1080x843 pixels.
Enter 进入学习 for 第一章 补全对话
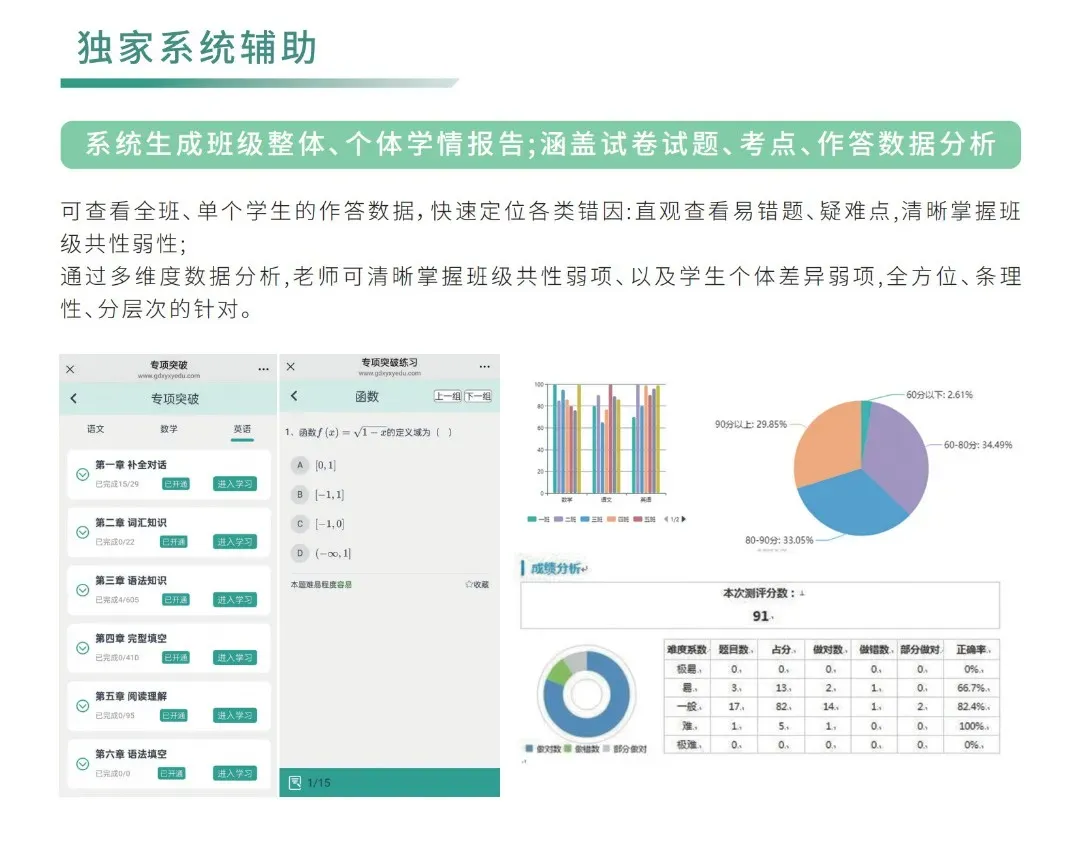235,483
